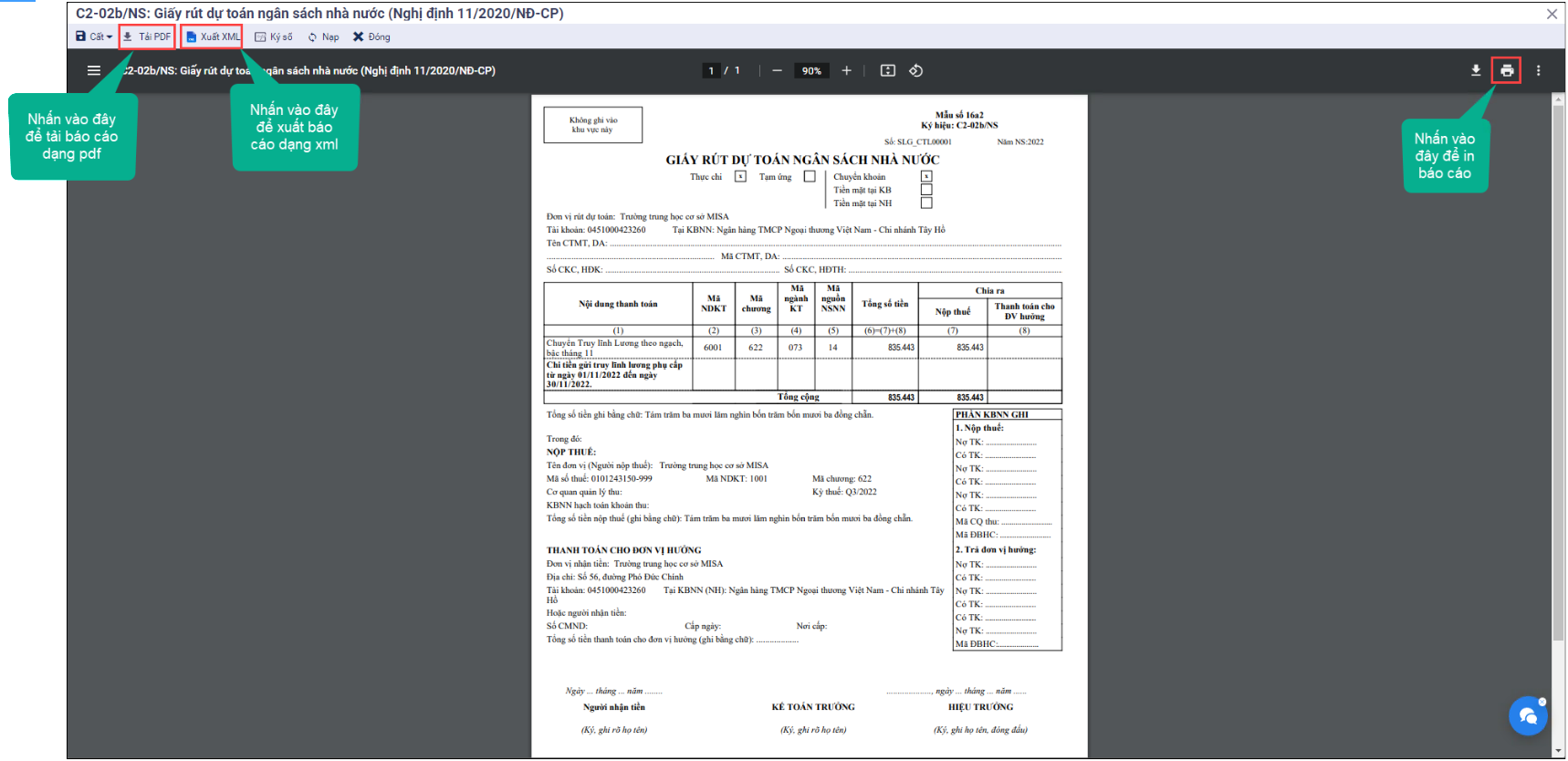Image resolution: width=1568 pixels, height=761 pixels.
Task: Zoom out with minus icon
Action: [x=777, y=70]
